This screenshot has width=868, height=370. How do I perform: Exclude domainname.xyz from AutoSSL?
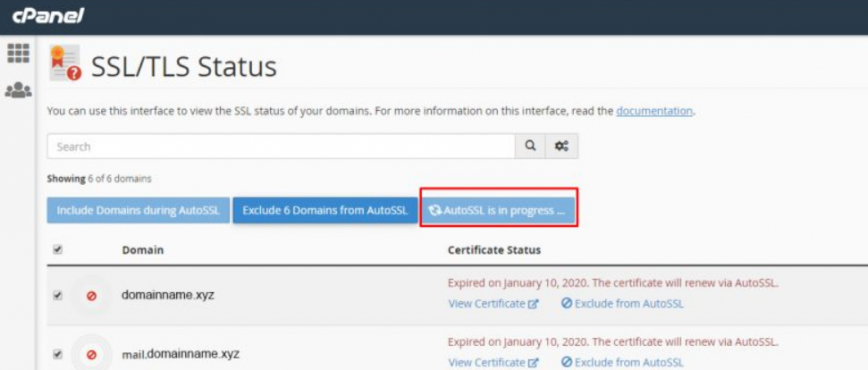622,304
